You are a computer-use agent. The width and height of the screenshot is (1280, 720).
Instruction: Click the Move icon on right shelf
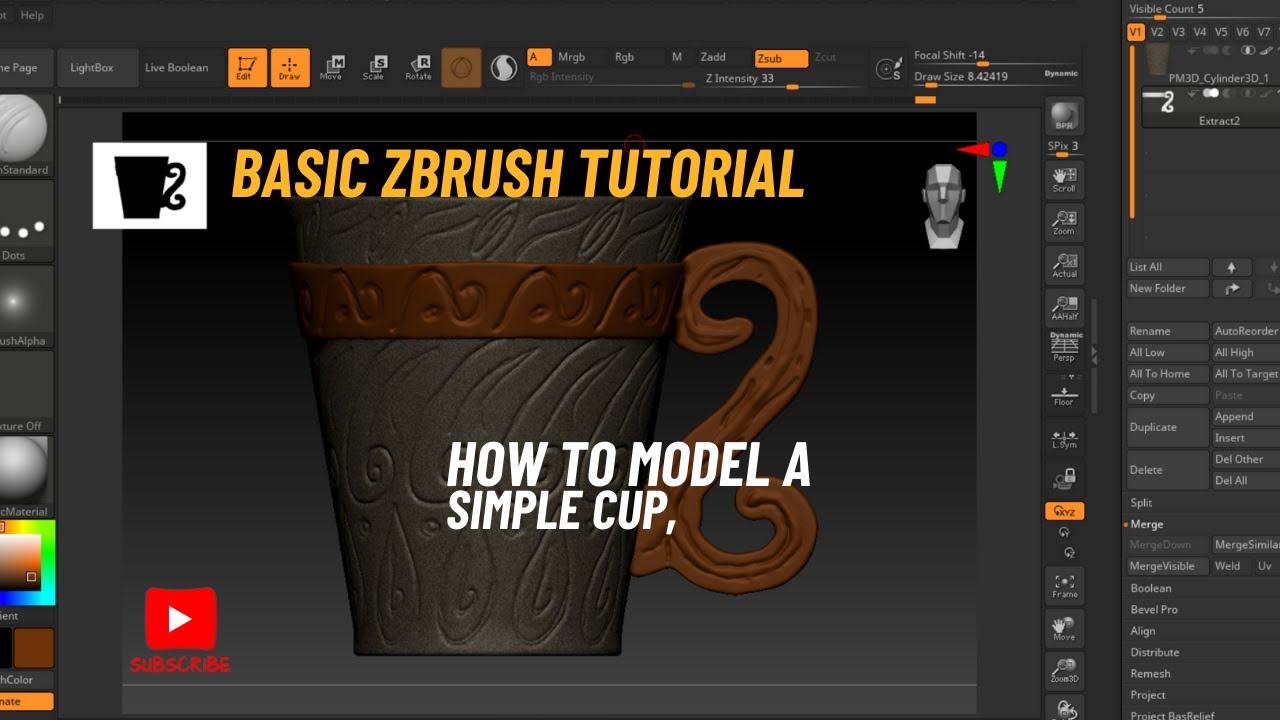(x=1064, y=628)
